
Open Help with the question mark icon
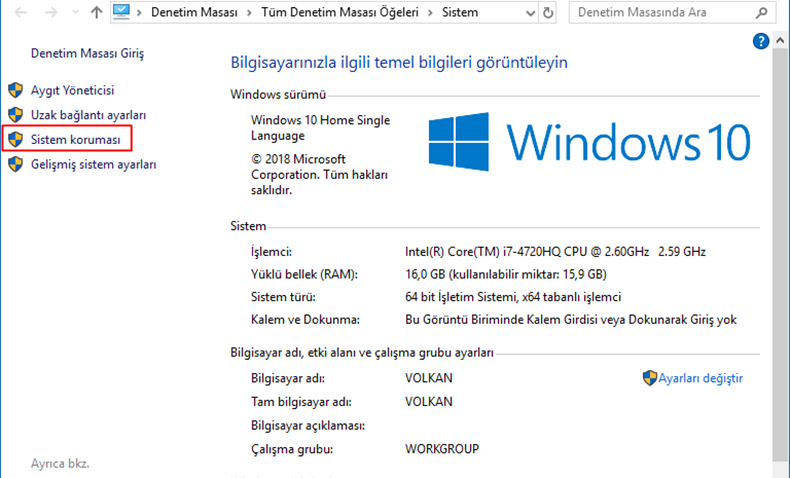coord(761,41)
